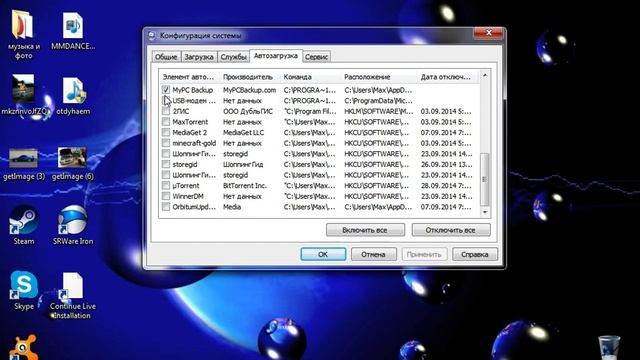Click the Steam desktop shortcut
The height and width of the screenshot is (360, 640).
[x=24, y=221]
